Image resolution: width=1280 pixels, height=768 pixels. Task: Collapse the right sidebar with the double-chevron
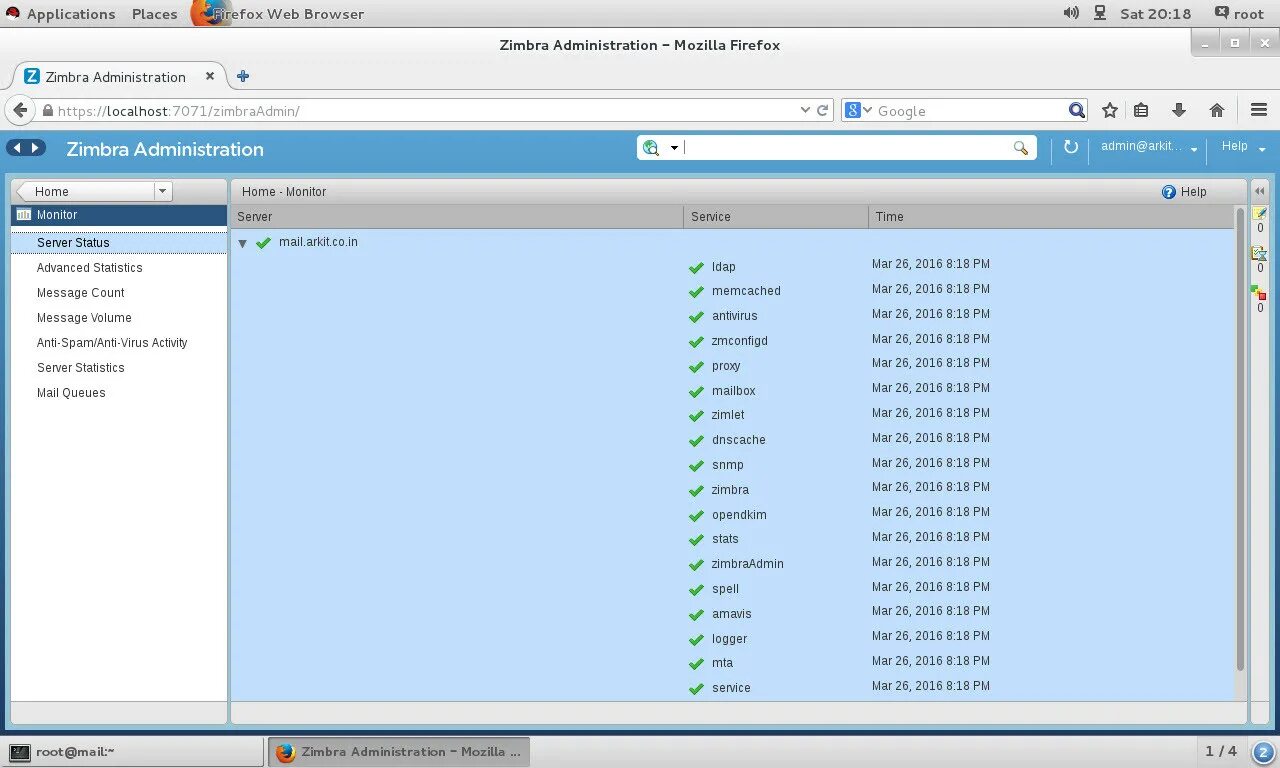[x=1259, y=190]
